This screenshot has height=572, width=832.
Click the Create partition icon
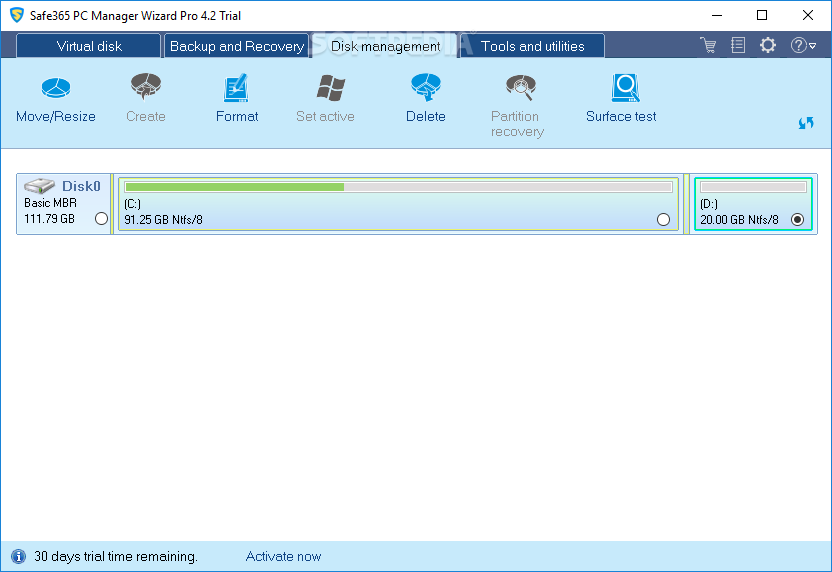click(x=146, y=87)
